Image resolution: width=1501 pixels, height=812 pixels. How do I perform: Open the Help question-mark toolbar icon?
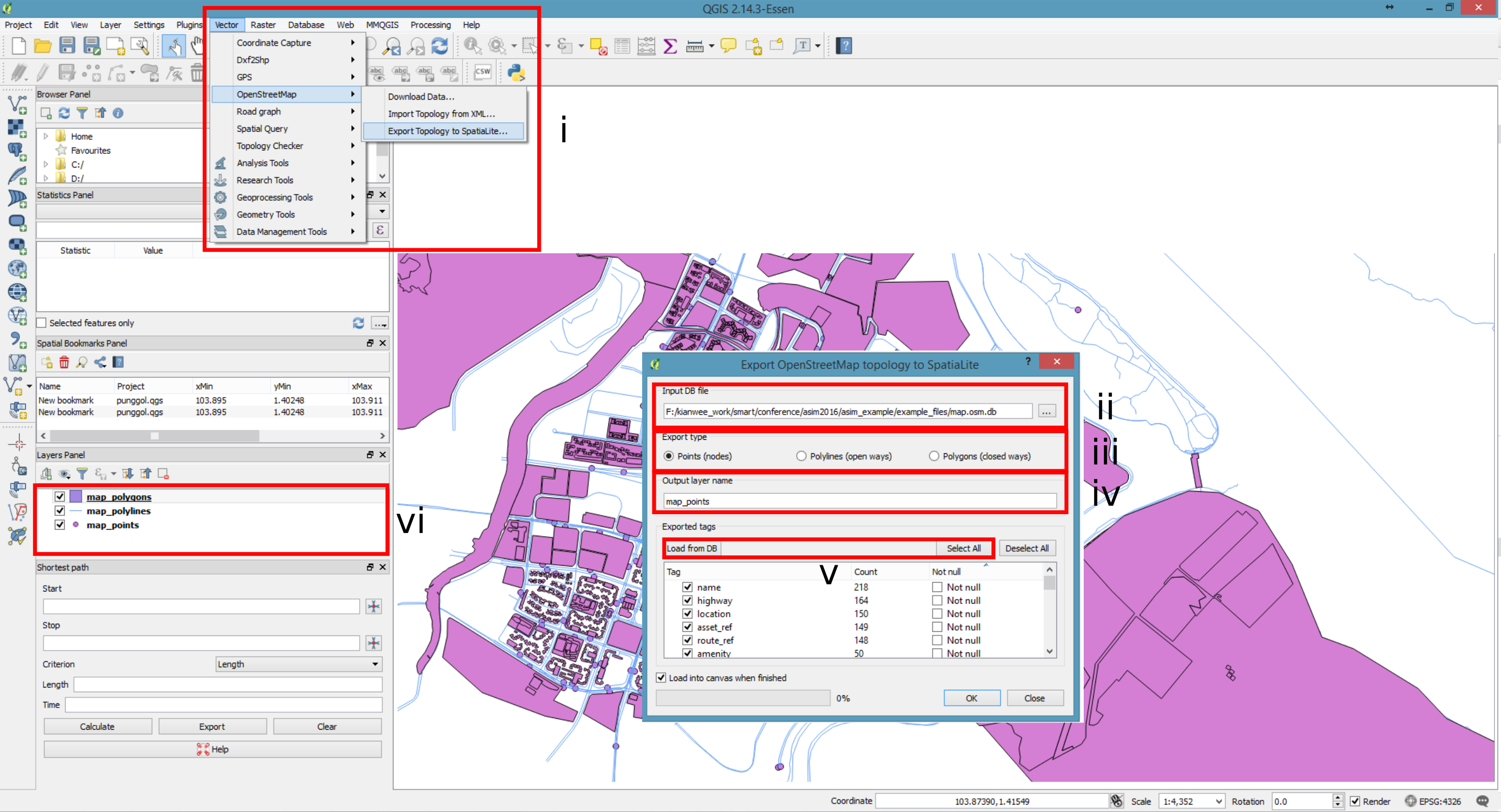(844, 45)
